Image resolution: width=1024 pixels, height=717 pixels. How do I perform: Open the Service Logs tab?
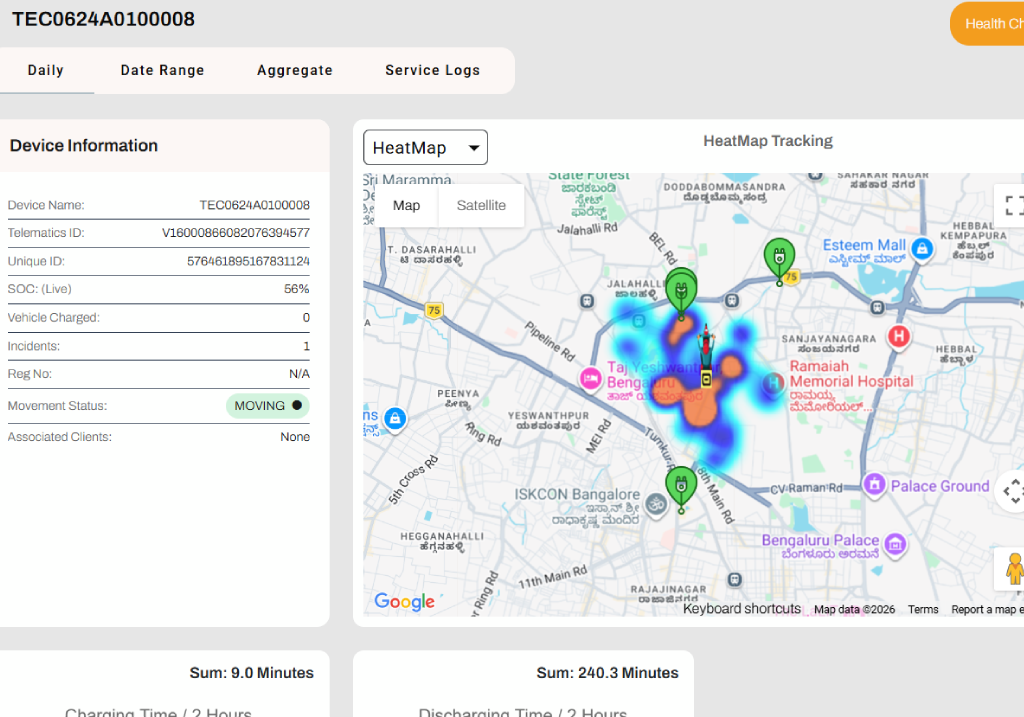[432, 70]
